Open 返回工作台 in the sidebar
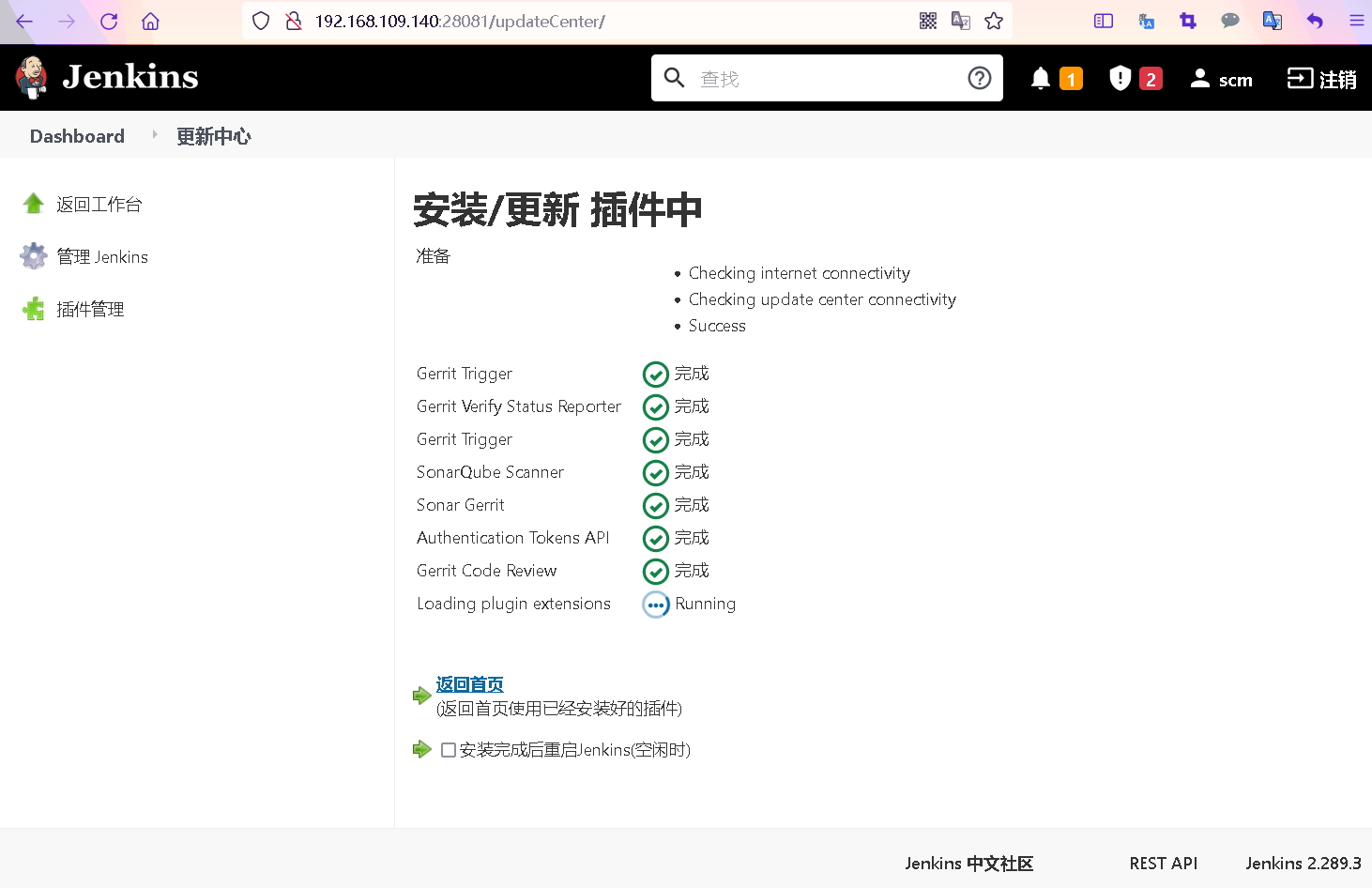Screen dimensions: 1372x888 [x=99, y=204]
